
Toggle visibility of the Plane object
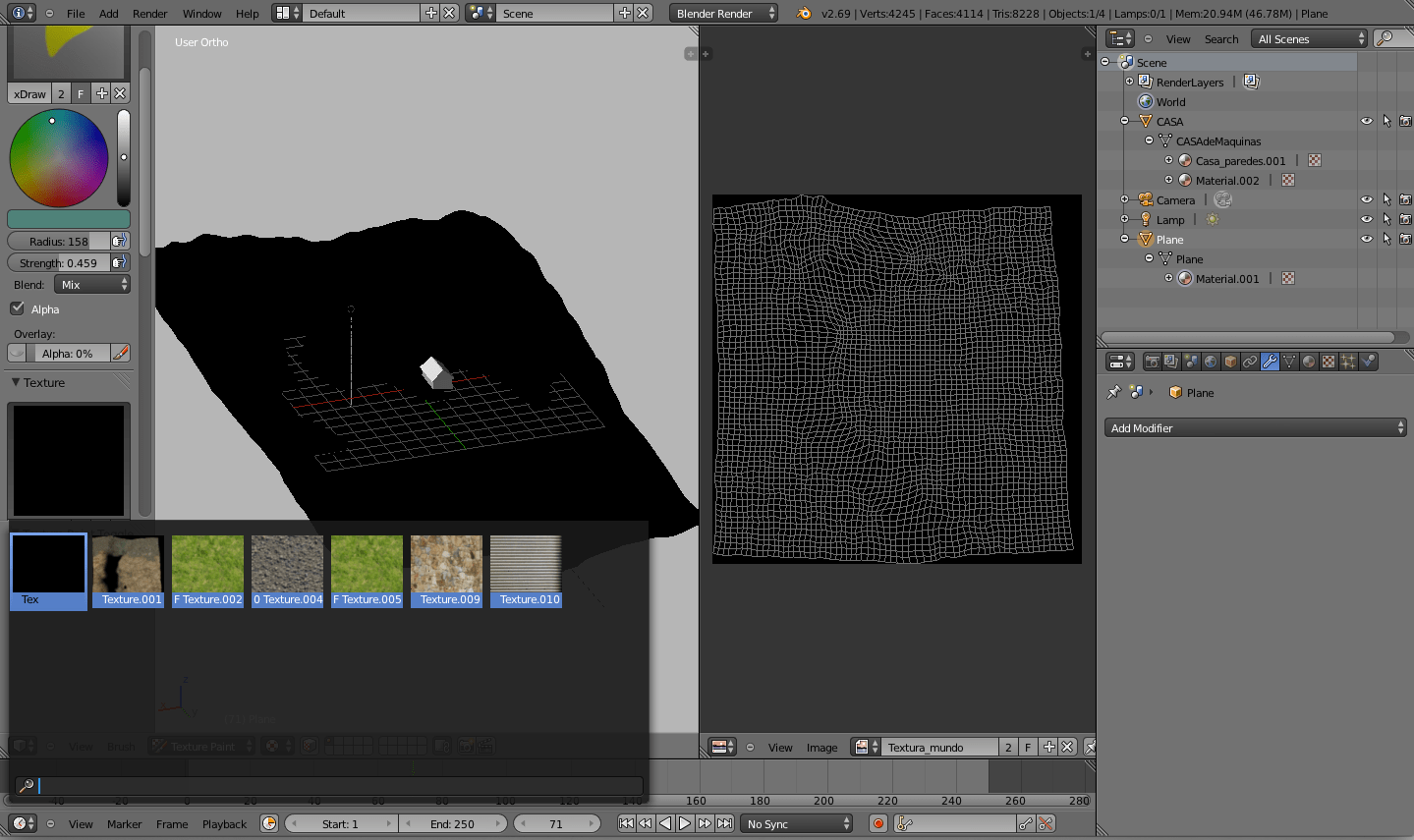pyautogui.click(x=1367, y=239)
